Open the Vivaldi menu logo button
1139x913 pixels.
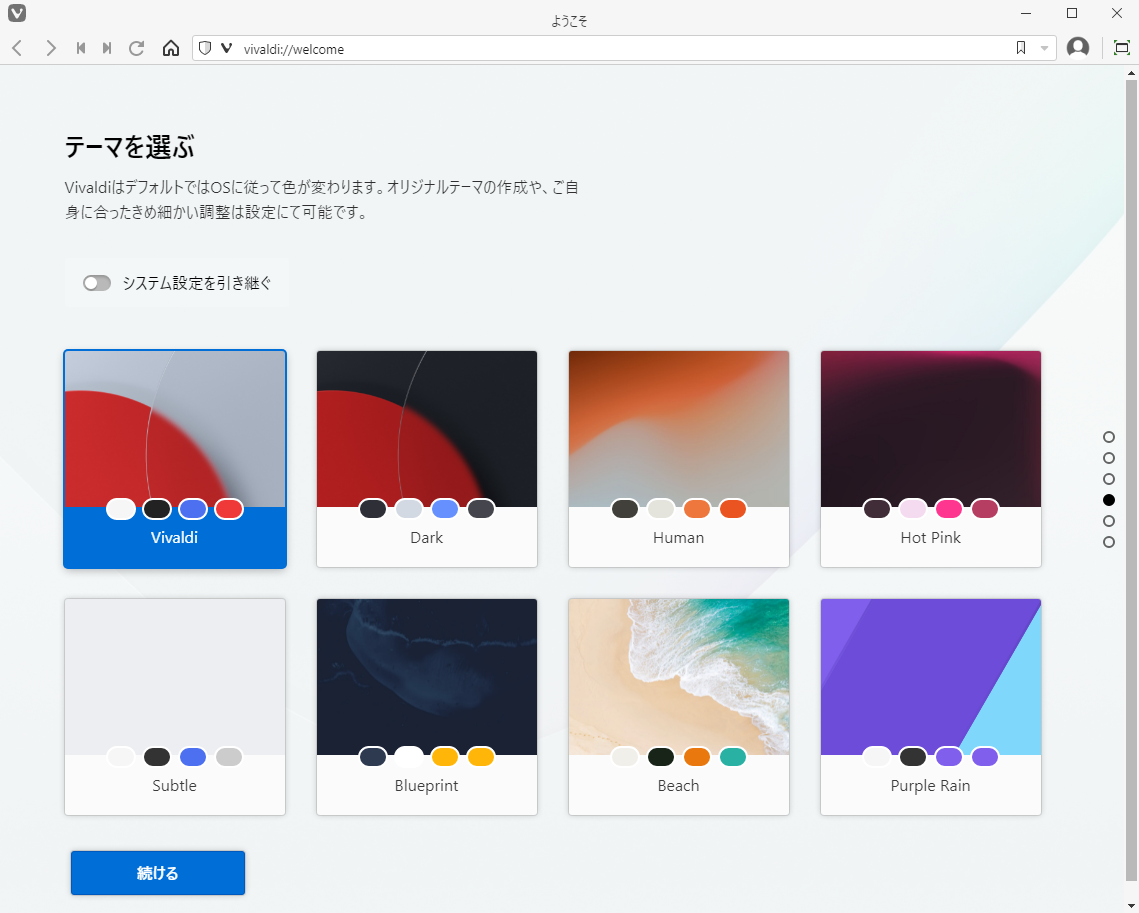(17, 13)
